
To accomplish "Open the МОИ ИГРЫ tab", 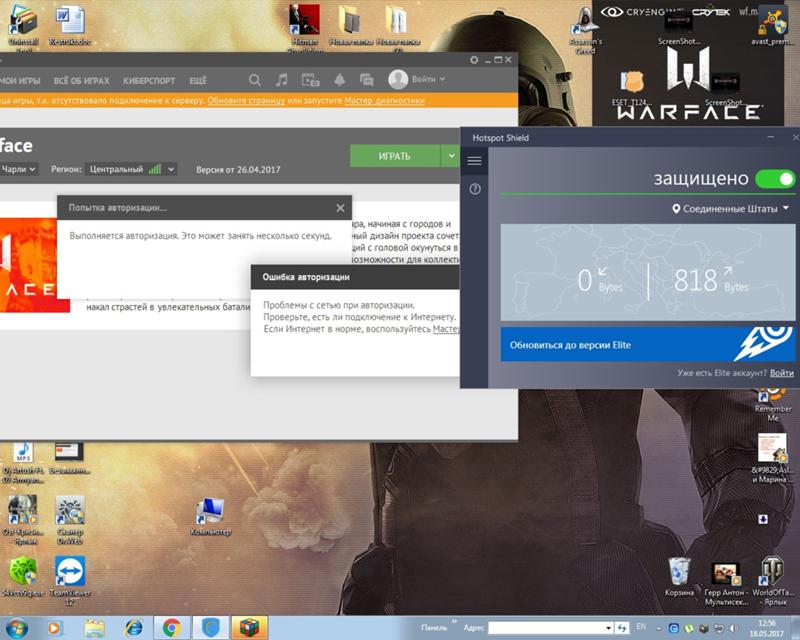I will point(19,81).
